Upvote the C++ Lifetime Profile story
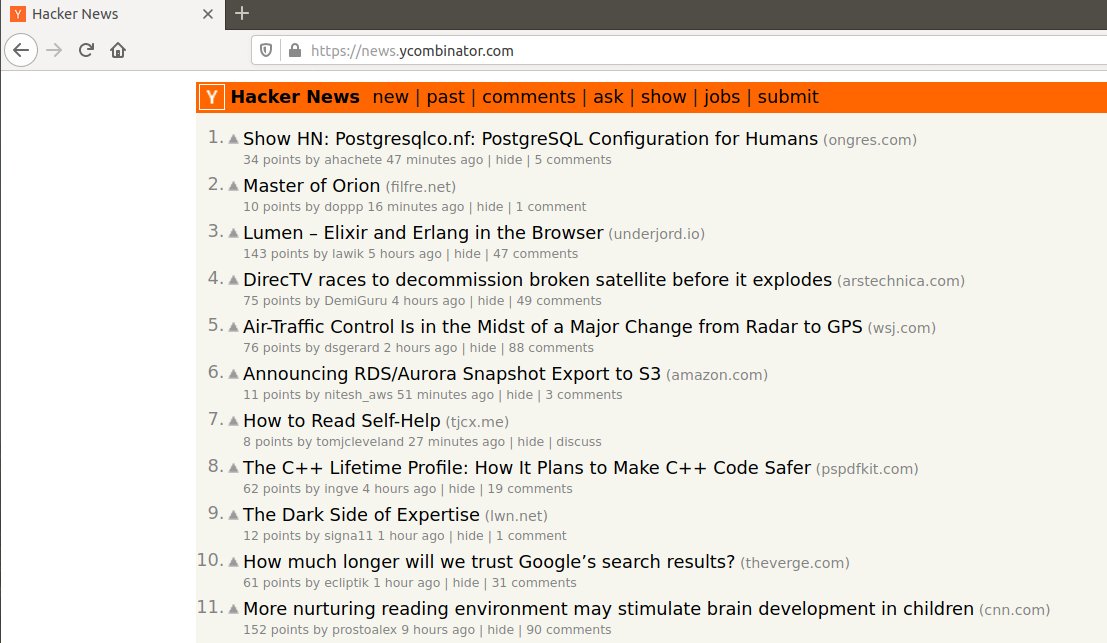The image size is (1107, 643). (233, 468)
